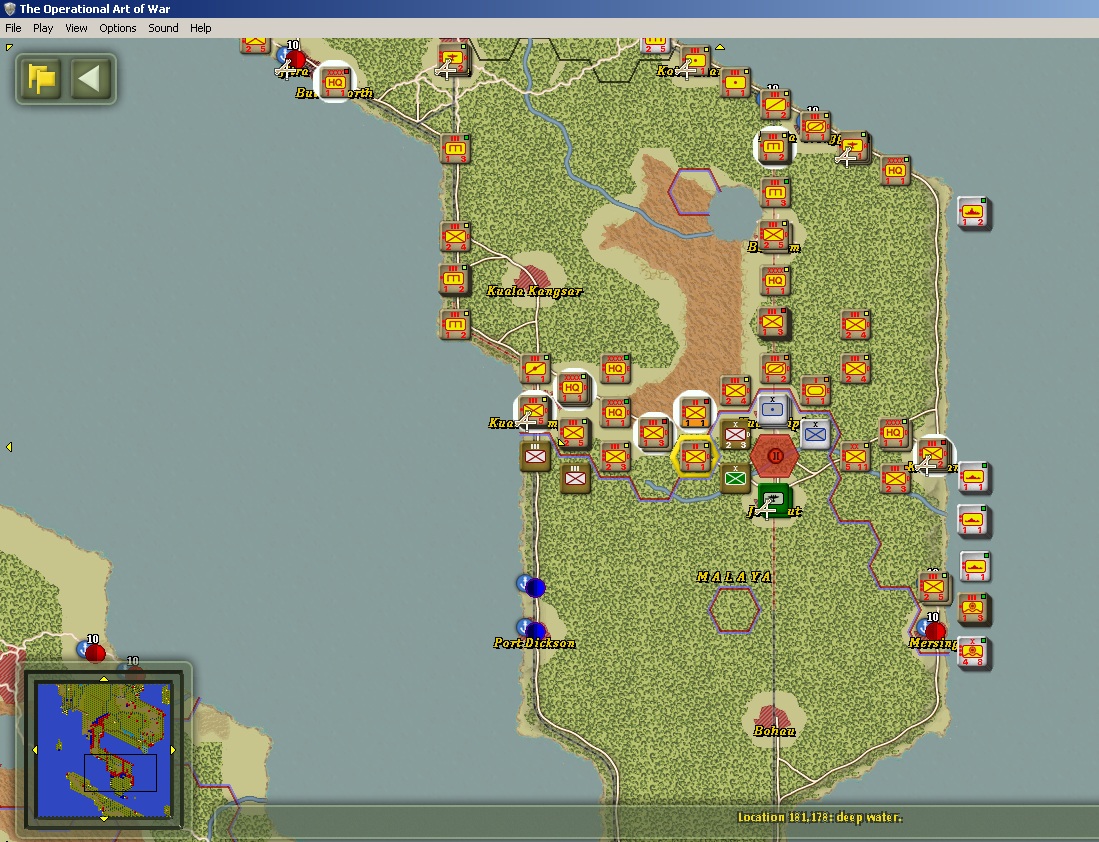
Task: Click the map's left-edge scroll arrow
Action: coord(8,447)
